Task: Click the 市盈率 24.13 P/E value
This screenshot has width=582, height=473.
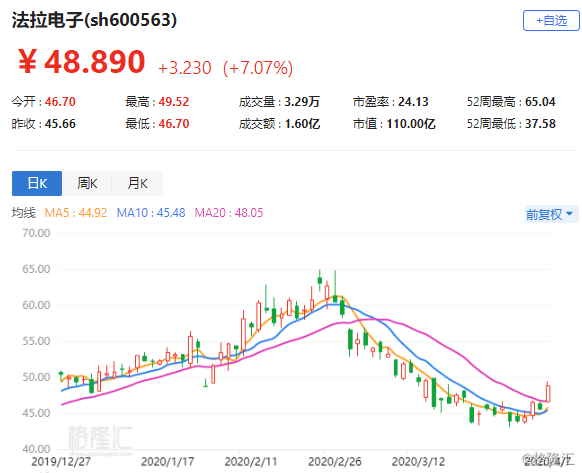Action: 390,101
